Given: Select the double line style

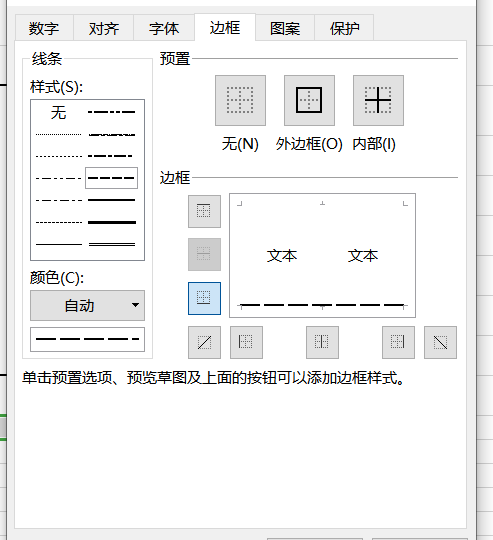Looking at the screenshot, I should pyautogui.click(x=112, y=245).
